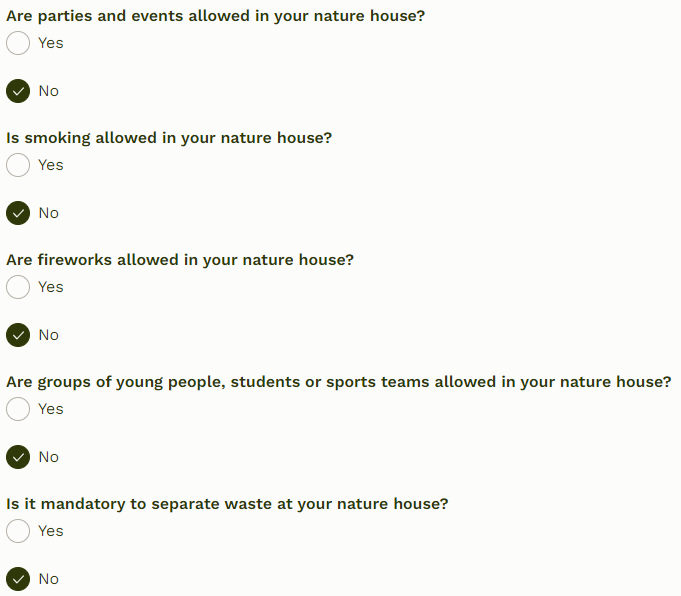The height and width of the screenshot is (596, 681).
Task: Choose Yes radio for mandatory waste separation
Action: click(18, 531)
